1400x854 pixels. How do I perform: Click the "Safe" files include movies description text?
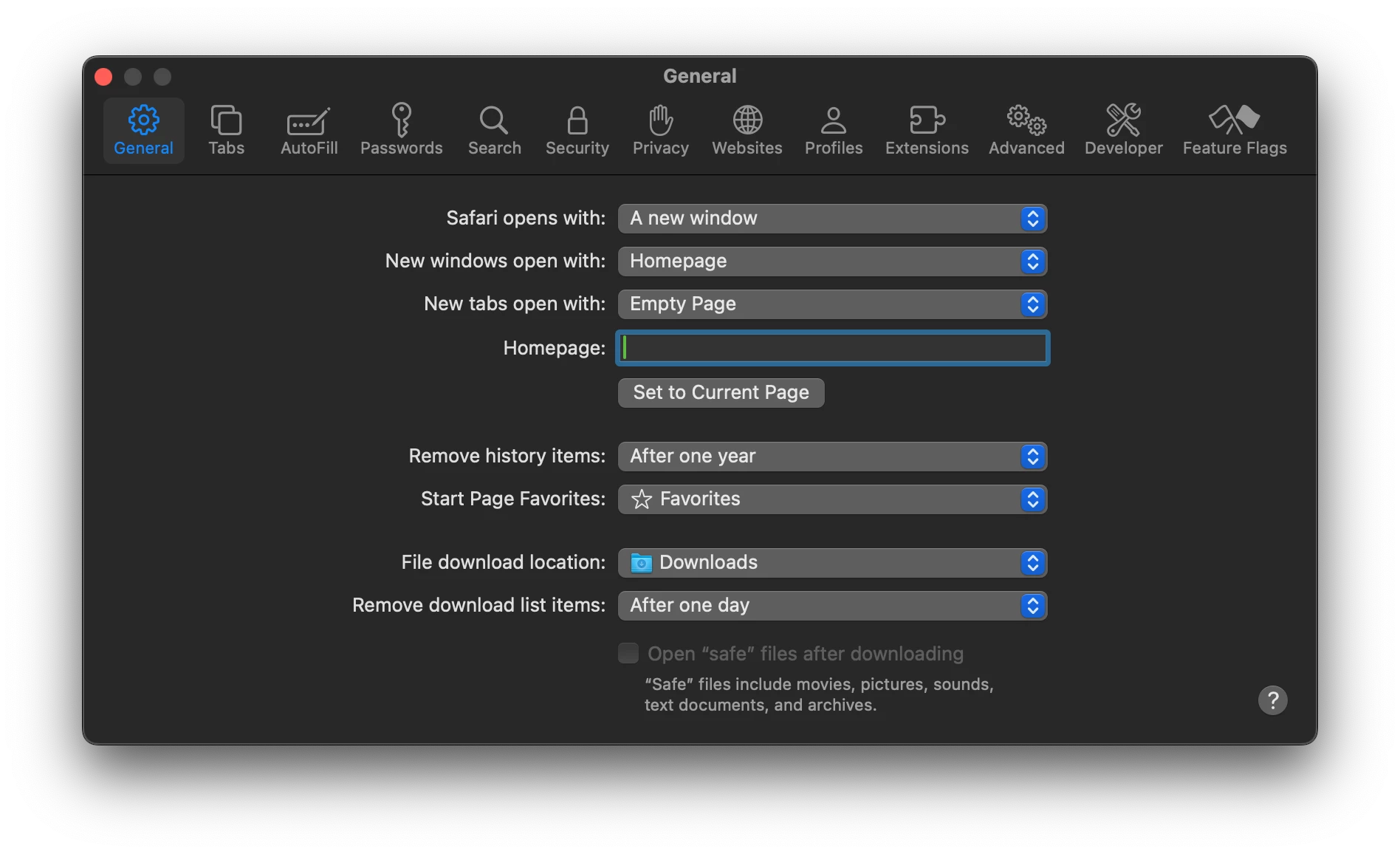[x=819, y=694]
